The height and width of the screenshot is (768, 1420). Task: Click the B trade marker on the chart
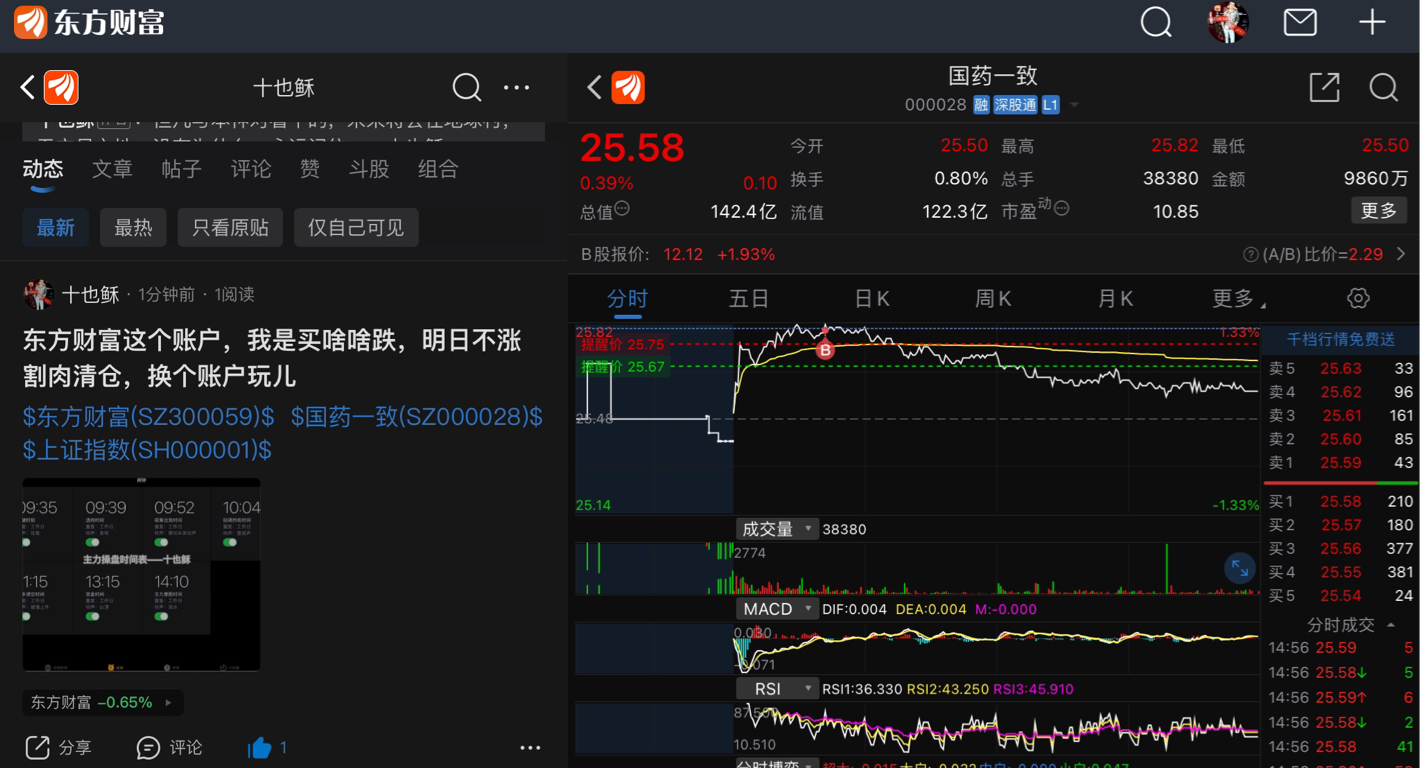click(x=825, y=349)
